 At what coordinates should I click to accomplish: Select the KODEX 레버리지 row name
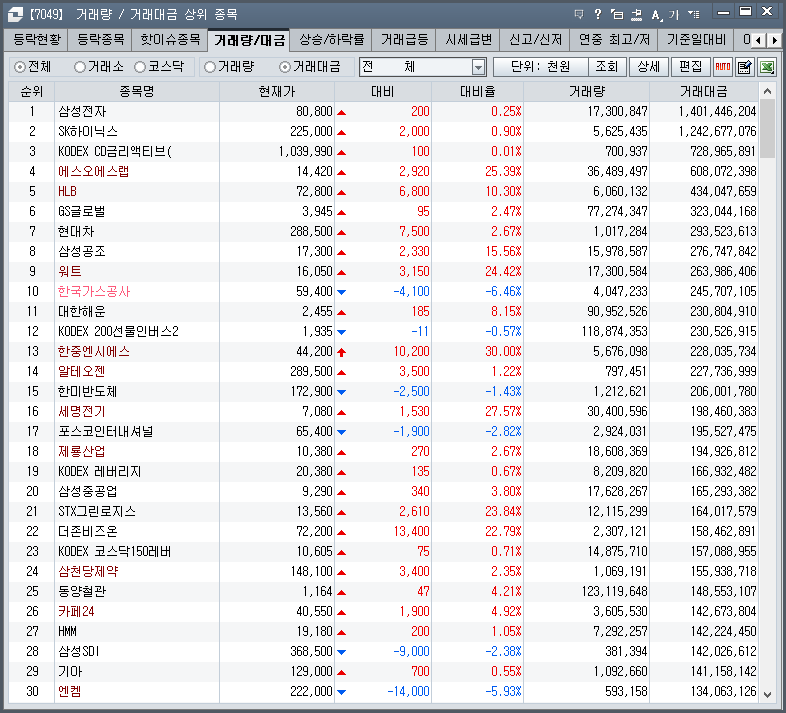(x=99, y=472)
